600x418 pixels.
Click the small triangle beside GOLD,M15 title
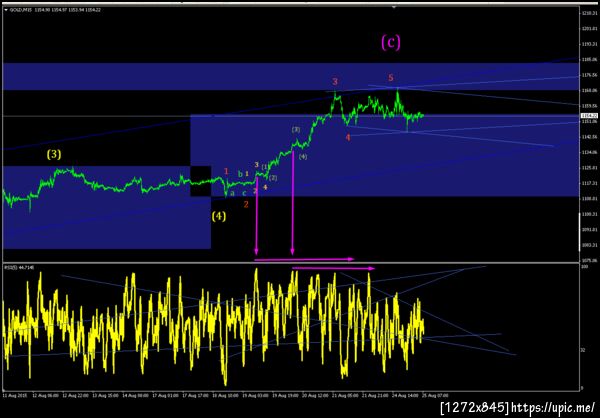(6, 9)
